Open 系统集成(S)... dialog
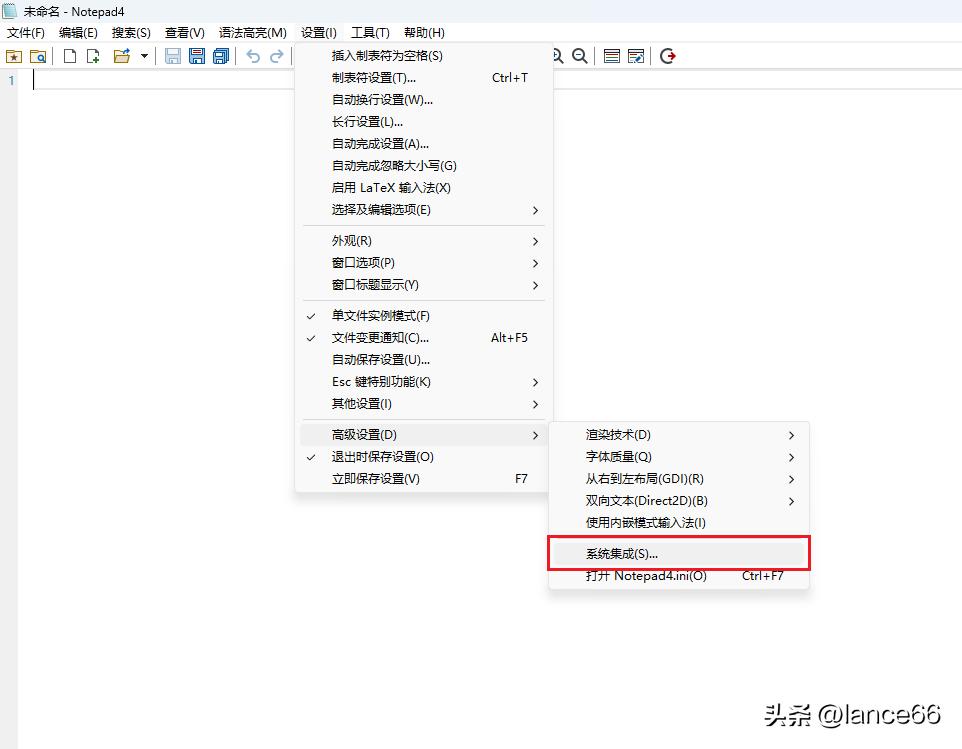This screenshot has height=749, width=962. [x=679, y=554]
